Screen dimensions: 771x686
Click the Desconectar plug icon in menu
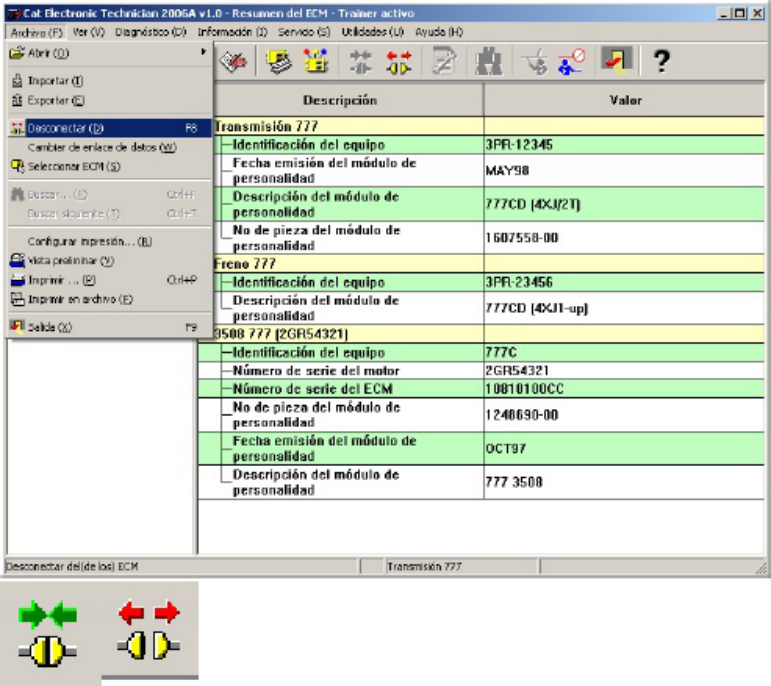pyautogui.click(x=17, y=128)
